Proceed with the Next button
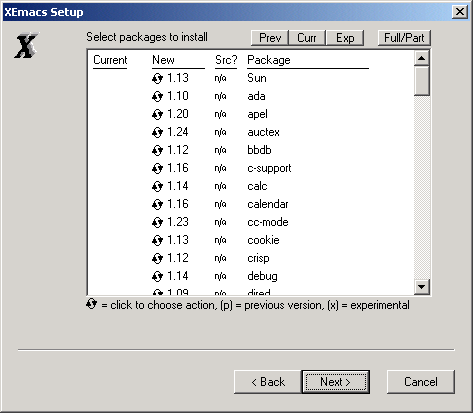The image size is (473, 413). [336, 382]
